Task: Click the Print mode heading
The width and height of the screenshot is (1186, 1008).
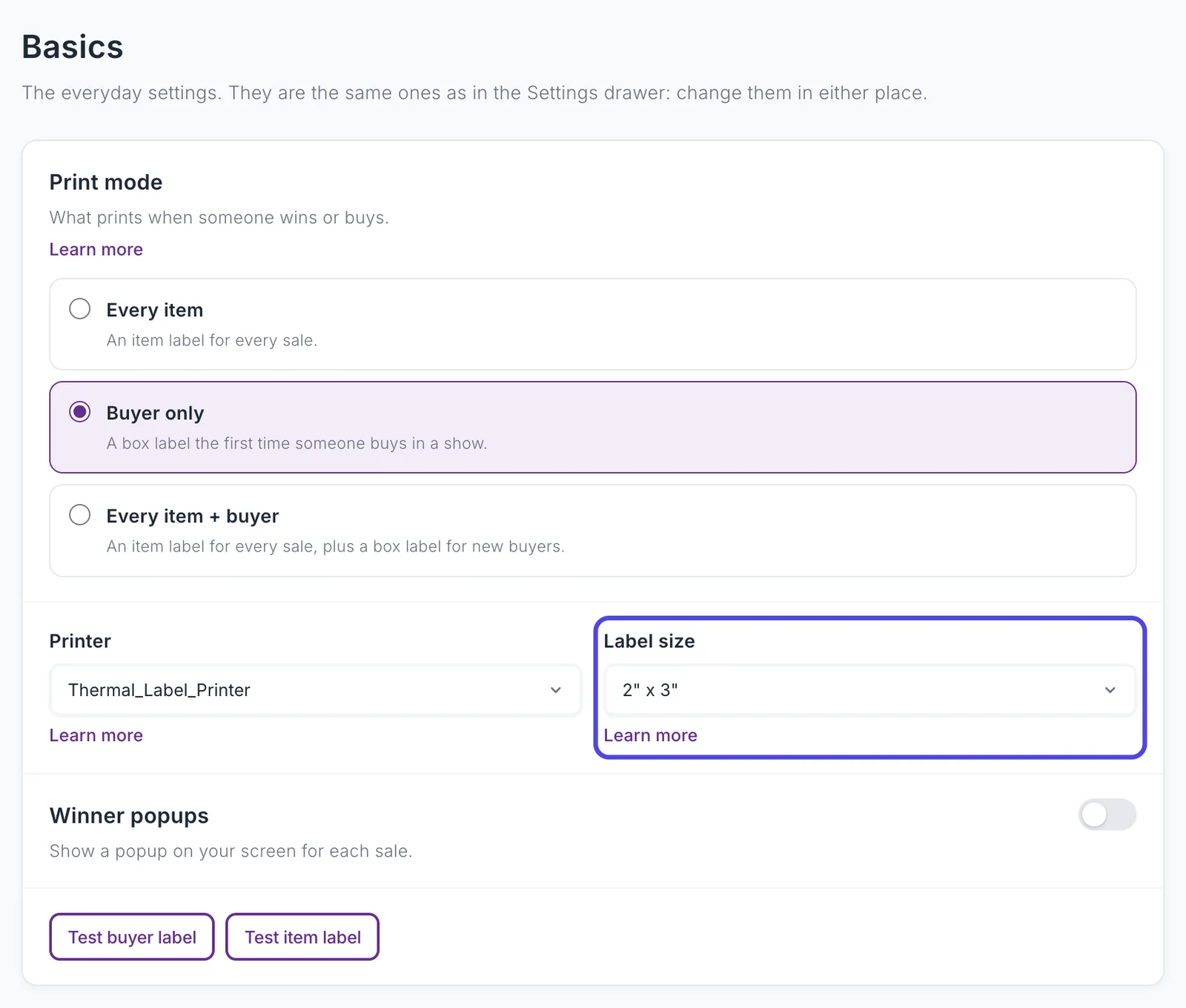Action: click(106, 182)
